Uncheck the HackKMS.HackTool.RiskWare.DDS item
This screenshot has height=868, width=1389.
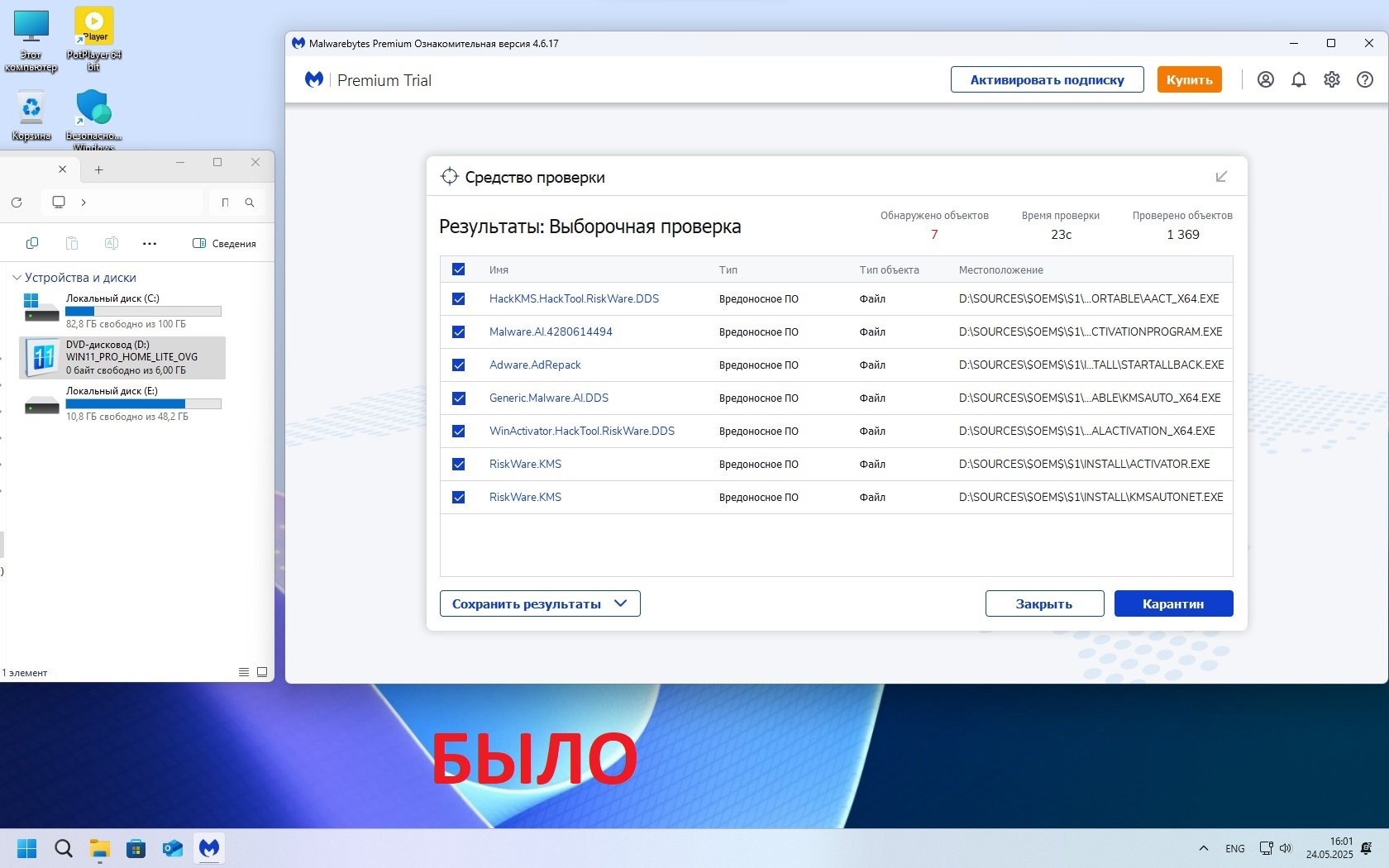coord(459,299)
